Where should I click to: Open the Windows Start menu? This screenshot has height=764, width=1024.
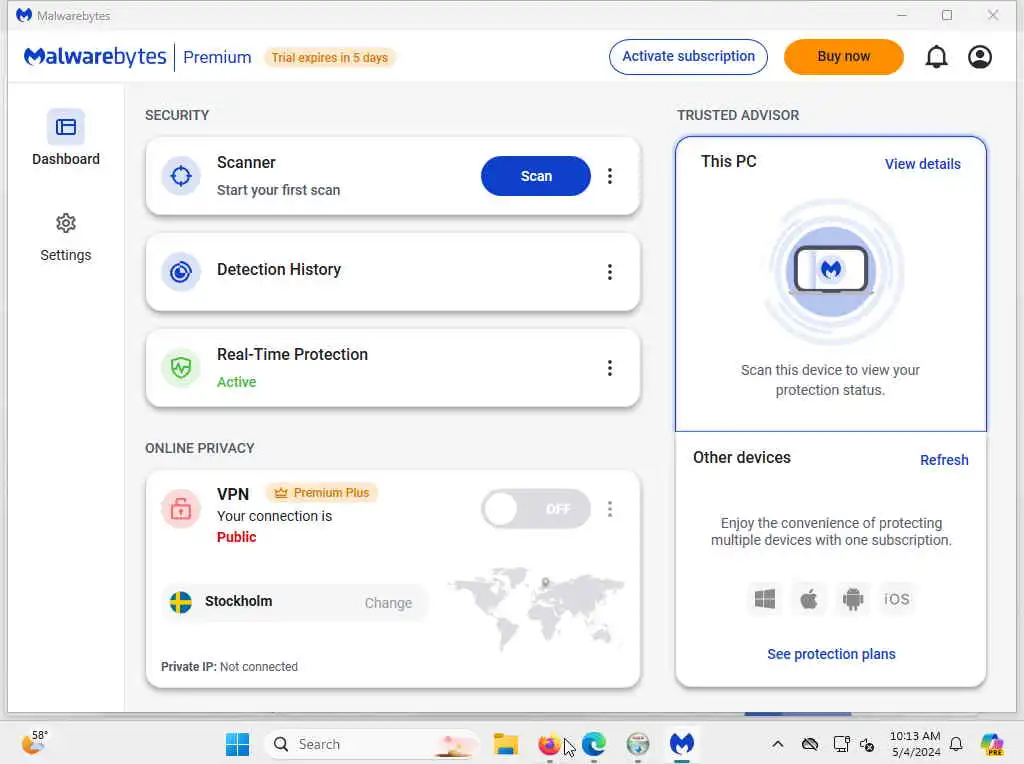point(237,744)
